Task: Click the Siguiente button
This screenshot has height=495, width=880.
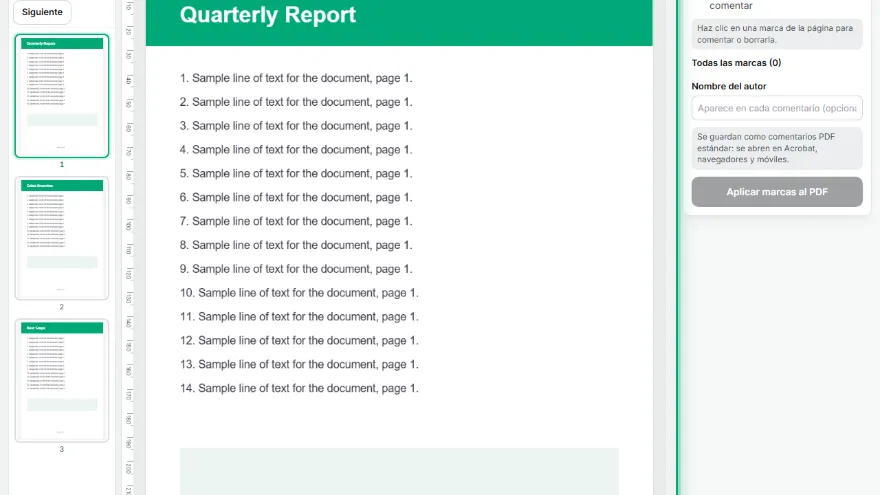Action: (x=42, y=12)
